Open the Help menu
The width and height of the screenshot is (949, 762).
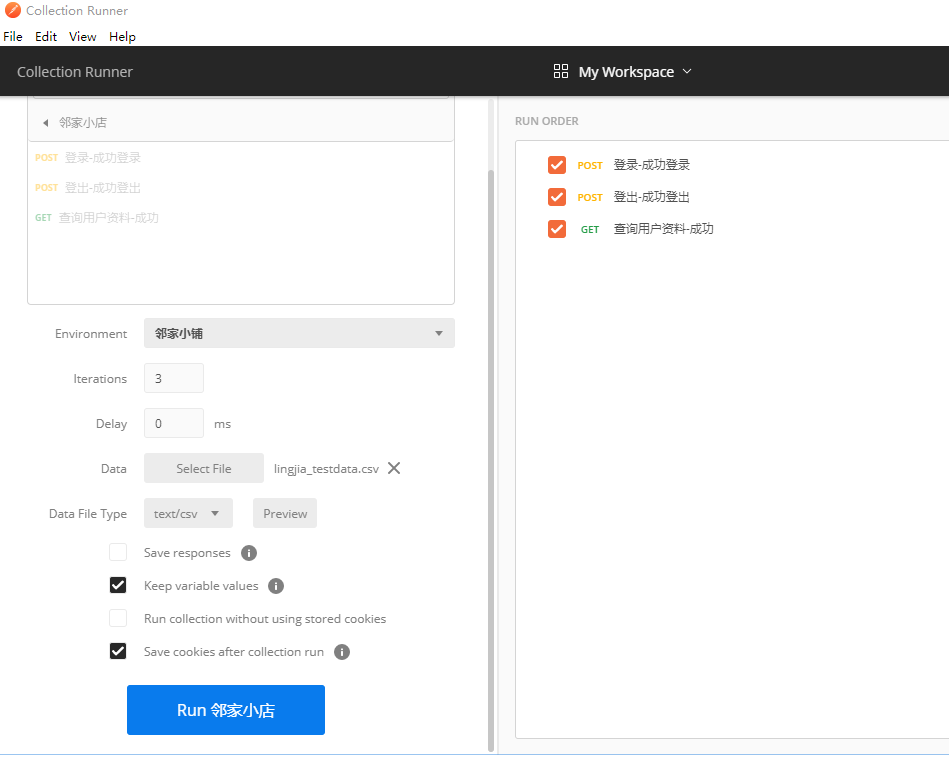[x=122, y=36]
